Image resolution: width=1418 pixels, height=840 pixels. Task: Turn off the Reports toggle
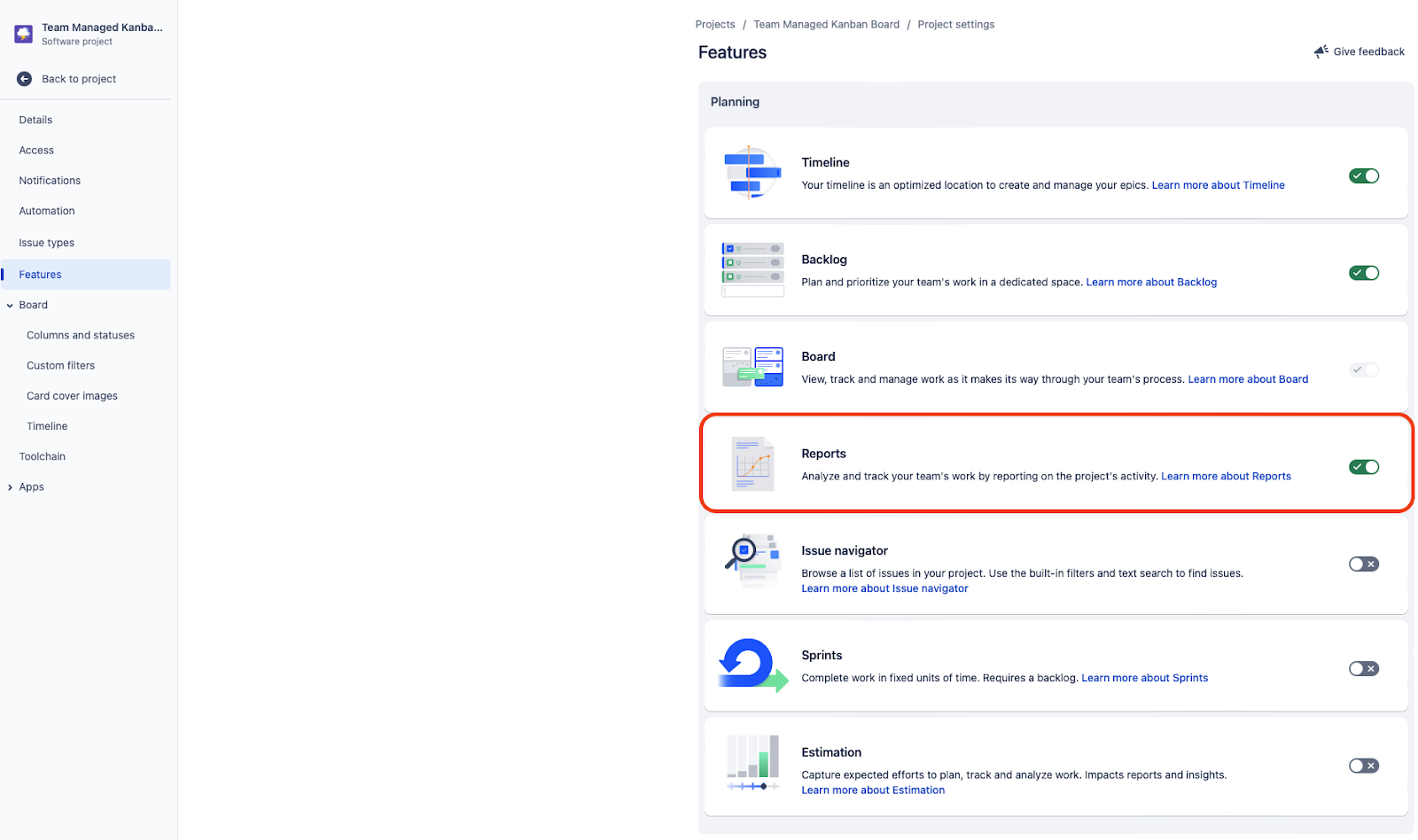point(1363,467)
